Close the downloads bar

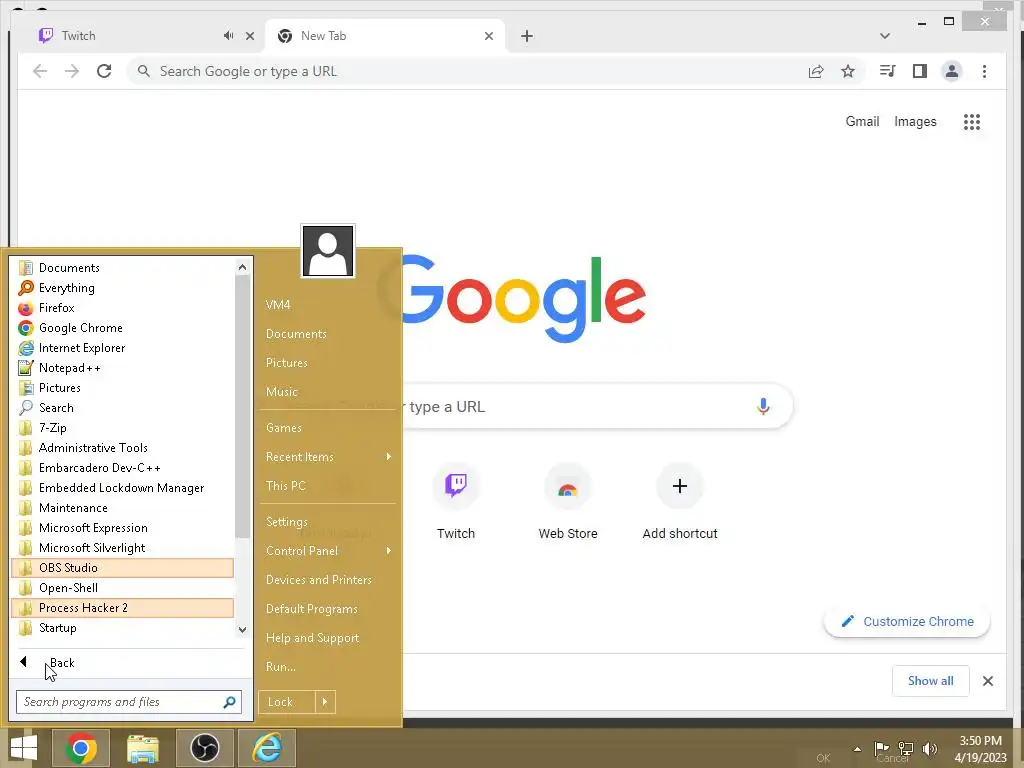tap(987, 681)
